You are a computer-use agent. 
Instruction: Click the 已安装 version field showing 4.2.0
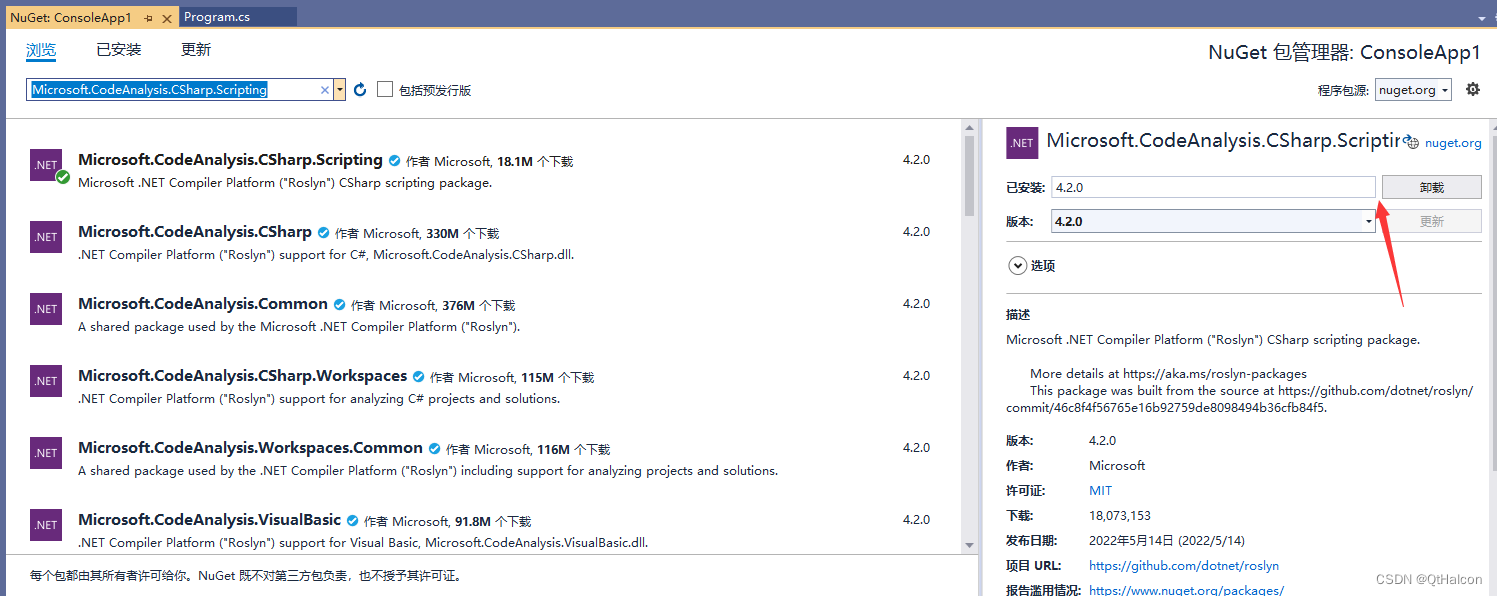1214,187
